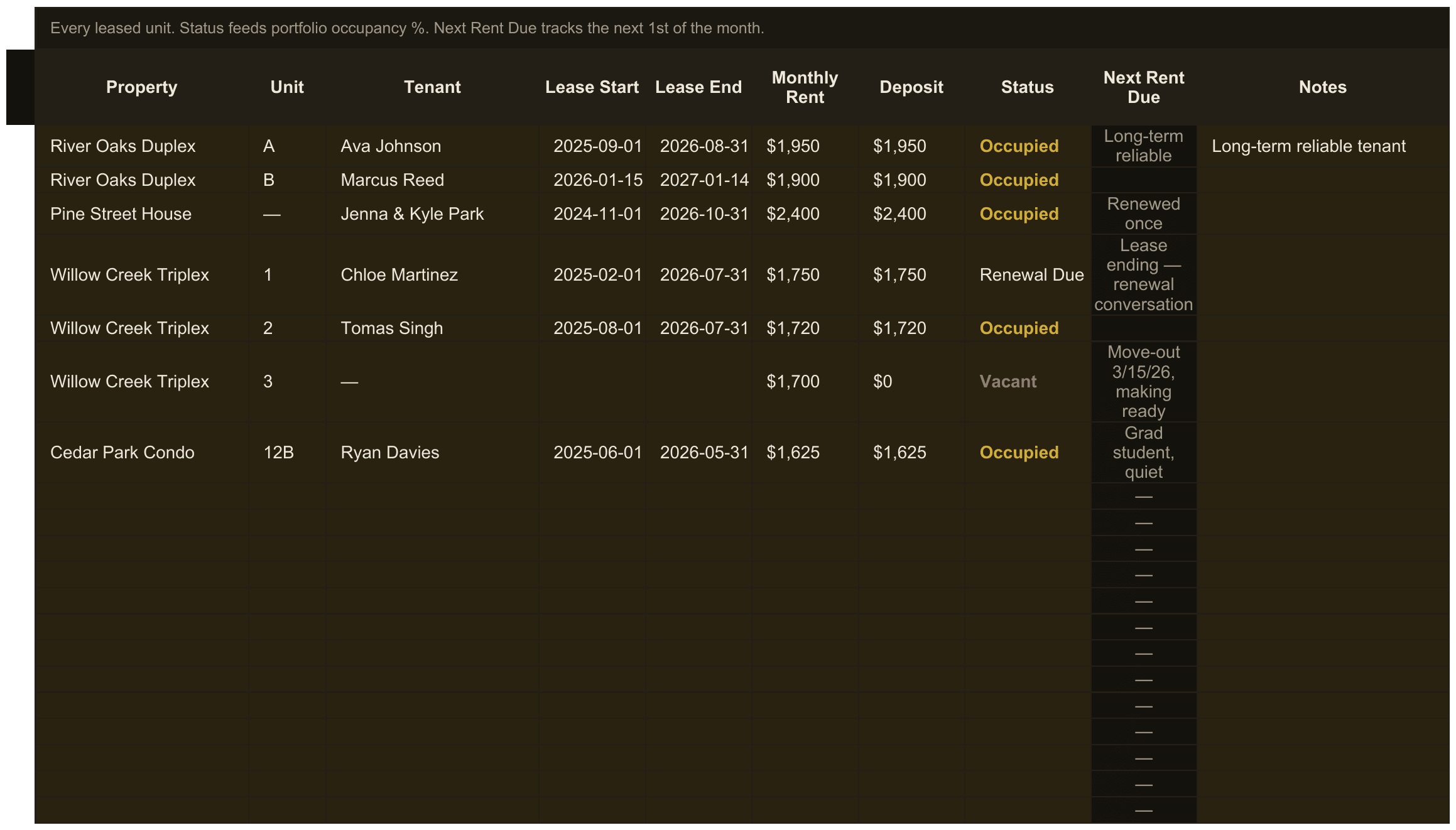Screen dimensions: 1456x830
Task: Click monthly rent $2,400 cell
Action: (x=805, y=214)
